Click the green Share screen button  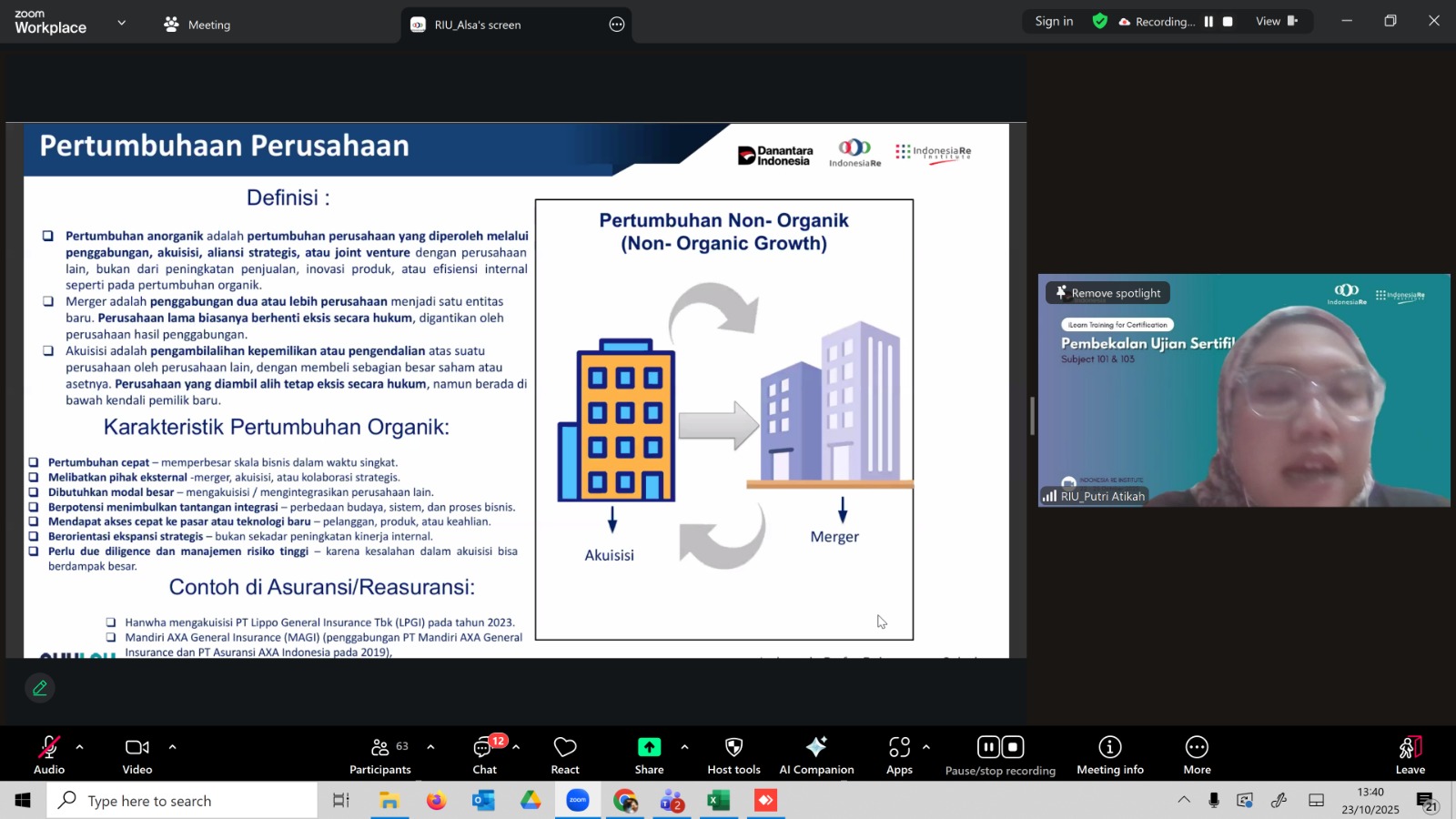click(x=649, y=753)
